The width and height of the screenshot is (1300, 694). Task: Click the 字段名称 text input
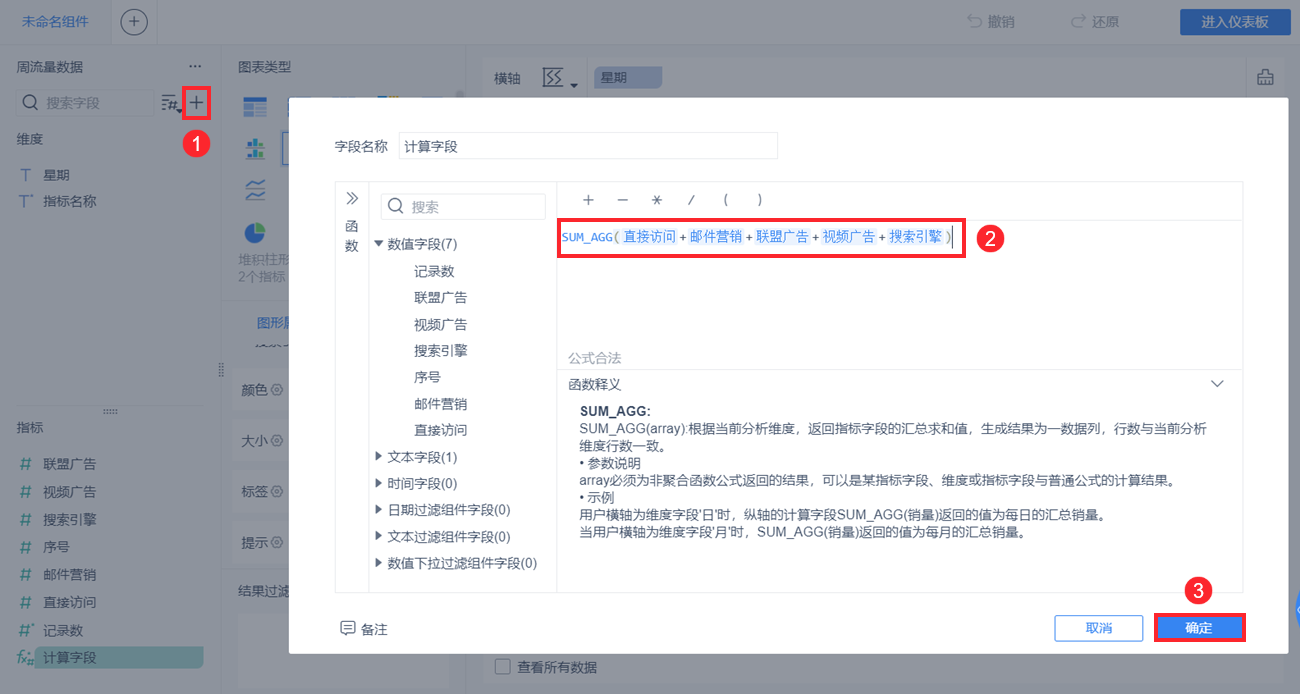588,146
